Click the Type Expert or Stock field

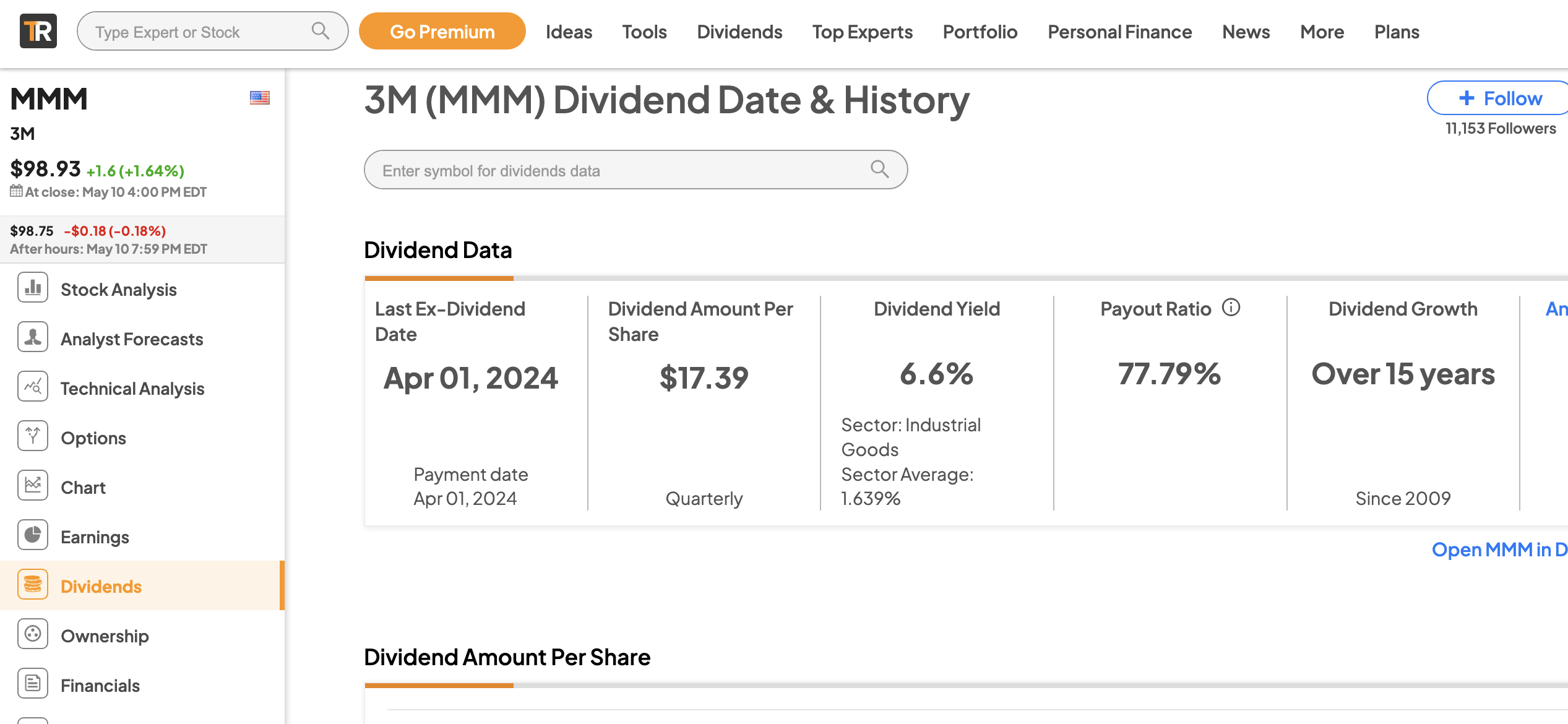point(212,31)
